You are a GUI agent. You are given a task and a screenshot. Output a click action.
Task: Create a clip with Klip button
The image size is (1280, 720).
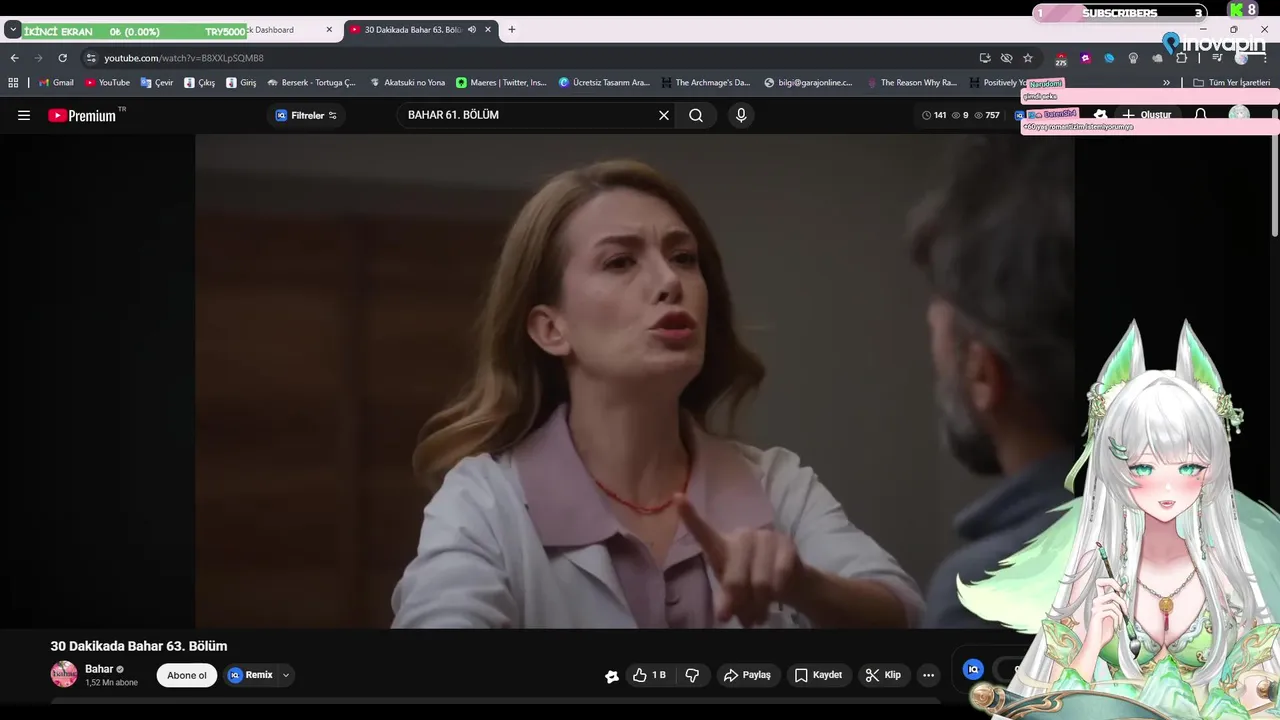click(x=883, y=675)
